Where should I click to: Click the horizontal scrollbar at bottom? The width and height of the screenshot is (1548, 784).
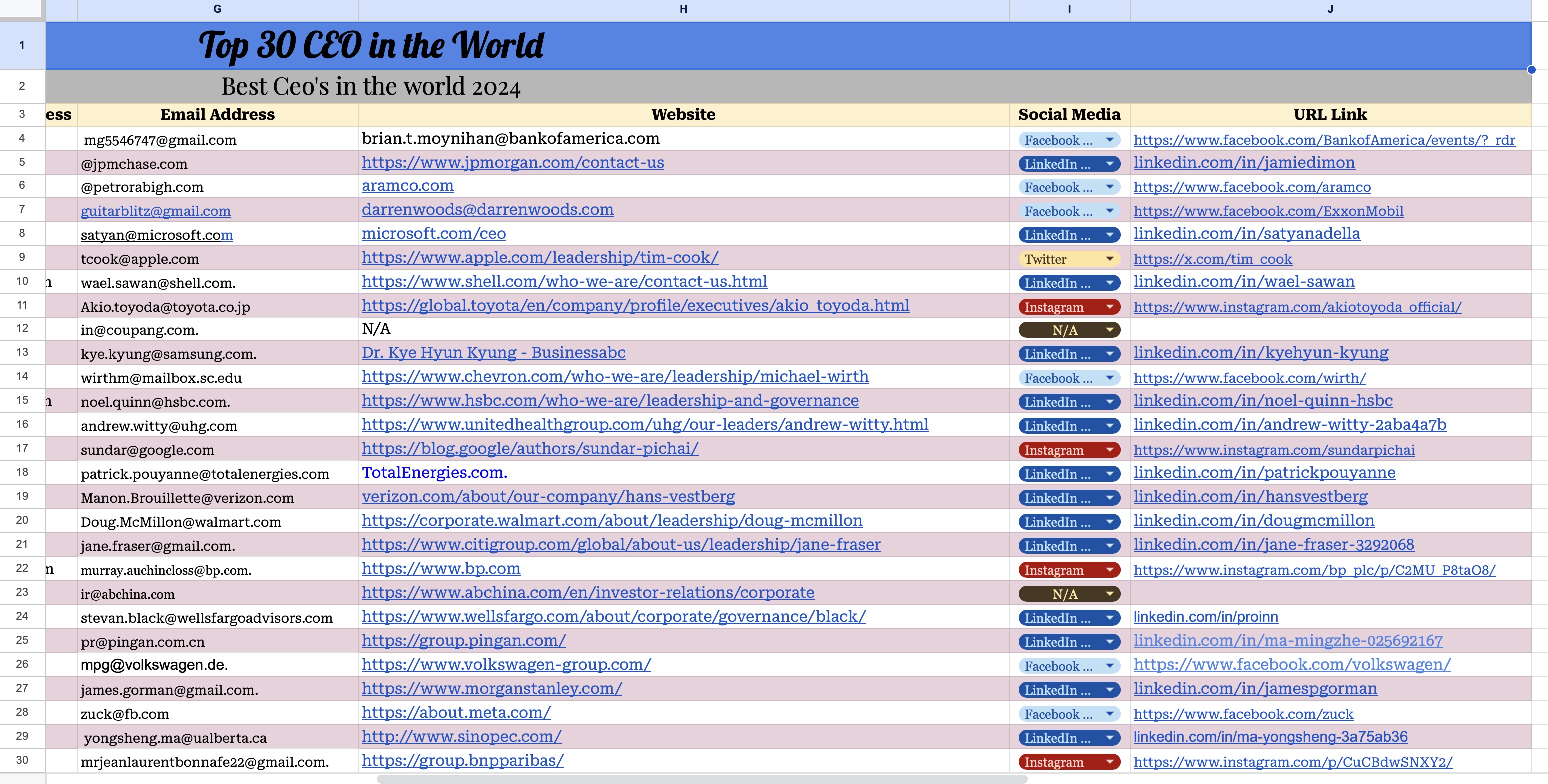point(701,779)
